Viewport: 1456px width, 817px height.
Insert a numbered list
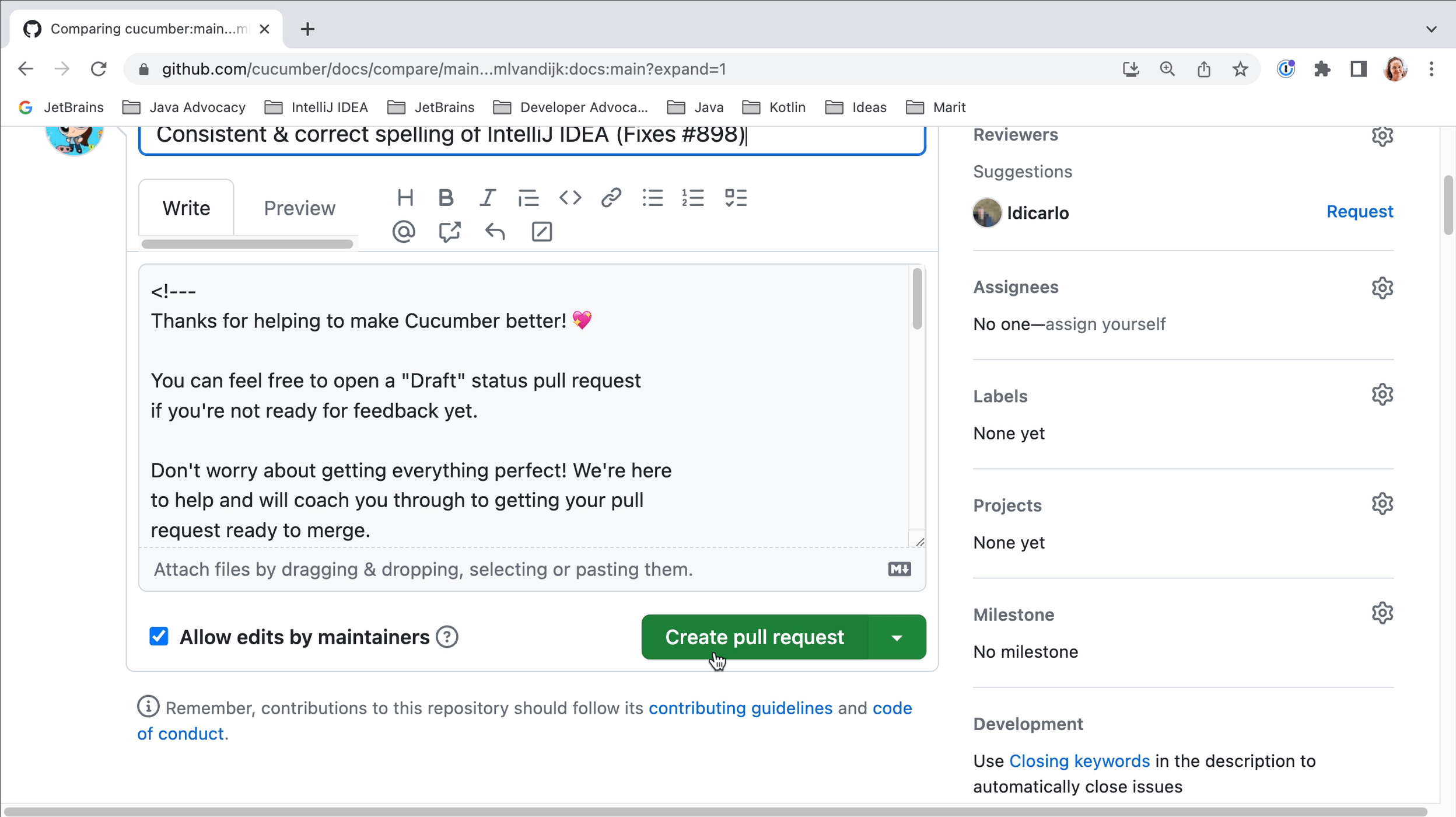(x=694, y=197)
